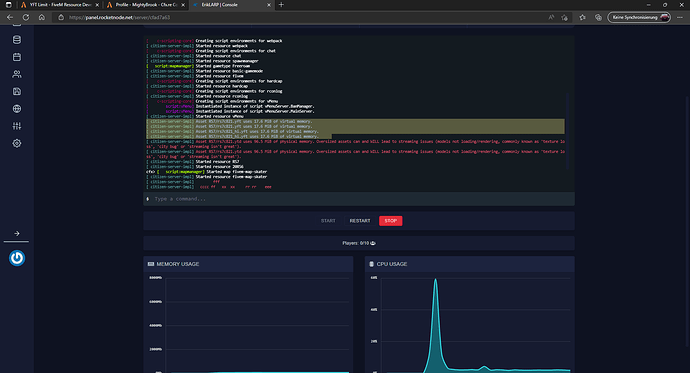Reload the current page

(26, 18)
